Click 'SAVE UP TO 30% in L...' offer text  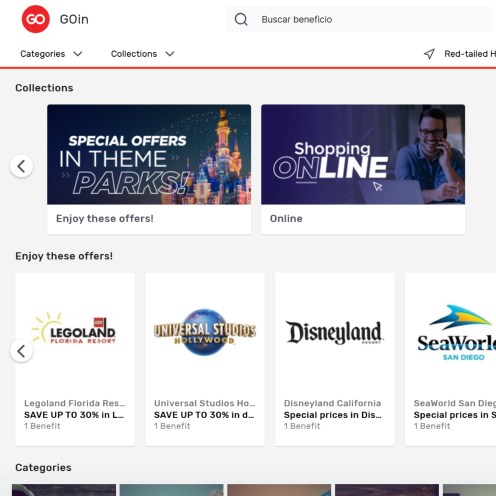tap(74, 415)
